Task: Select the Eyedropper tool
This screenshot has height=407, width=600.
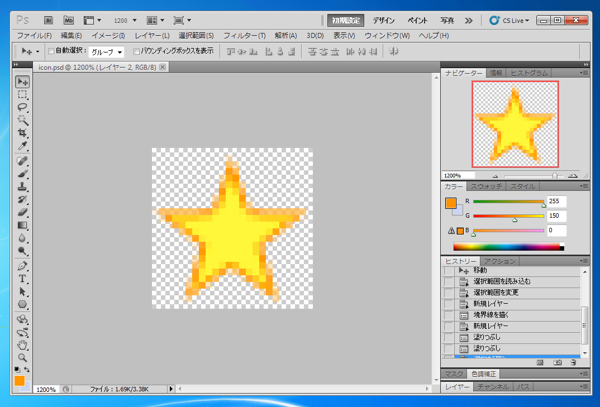Action: pyautogui.click(x=22, y=147)
